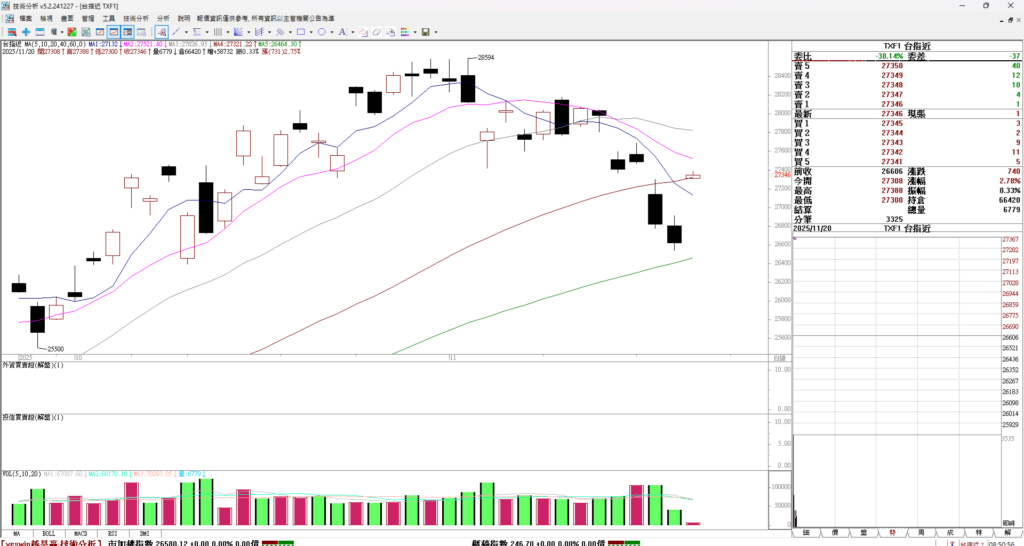Screen dimensions: 1024x546
Task: Click the blue crosshair plus toolbar icon
Action: 26,32
